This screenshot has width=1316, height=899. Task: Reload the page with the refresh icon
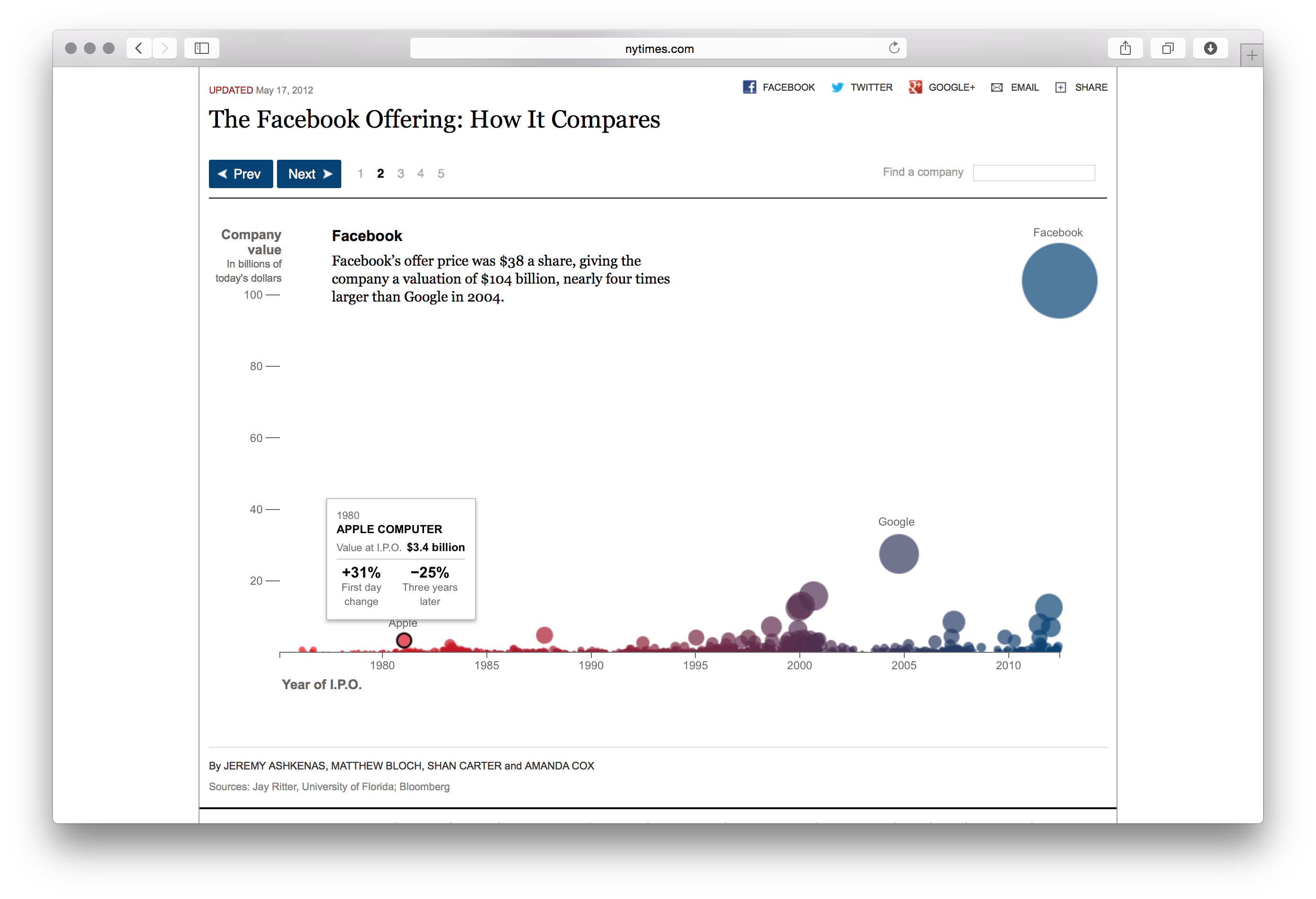pos(895,48)
